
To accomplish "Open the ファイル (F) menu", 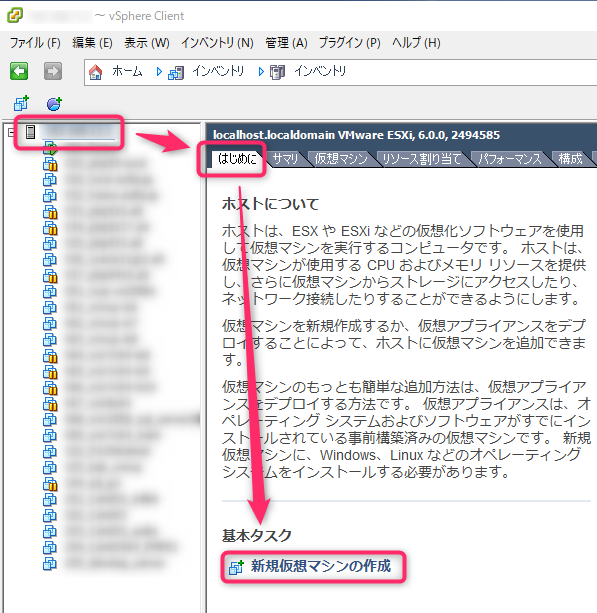I will click(x=35, y=43).
